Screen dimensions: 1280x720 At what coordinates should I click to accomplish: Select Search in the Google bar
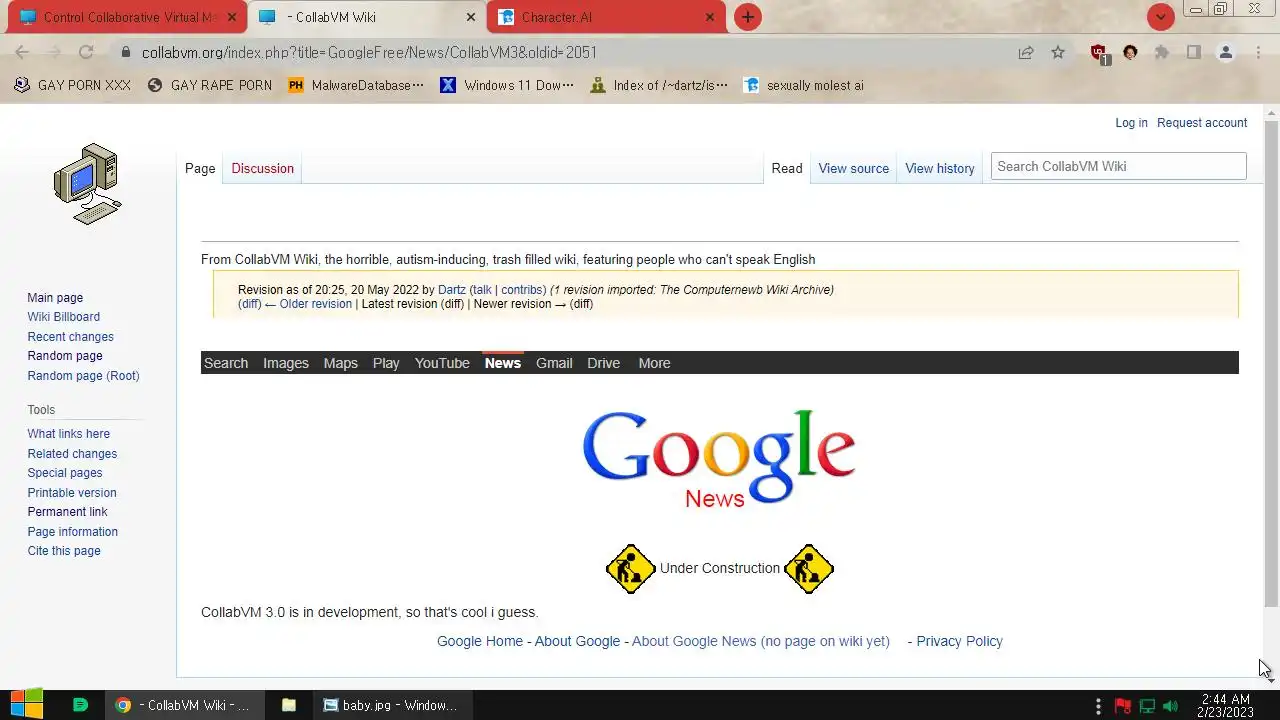(x=226, y=363)
